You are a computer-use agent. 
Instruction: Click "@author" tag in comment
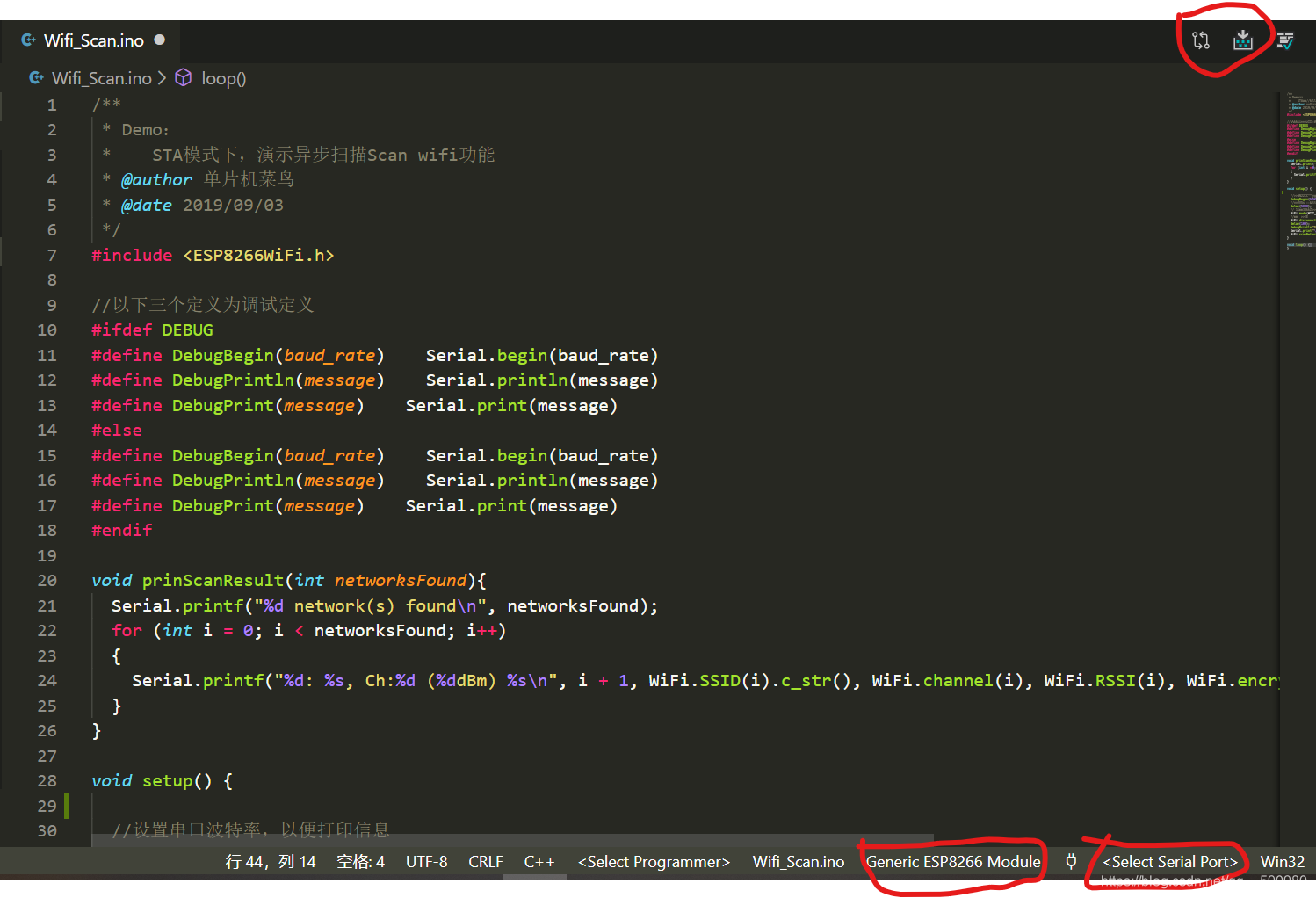(x=156, y=179)
